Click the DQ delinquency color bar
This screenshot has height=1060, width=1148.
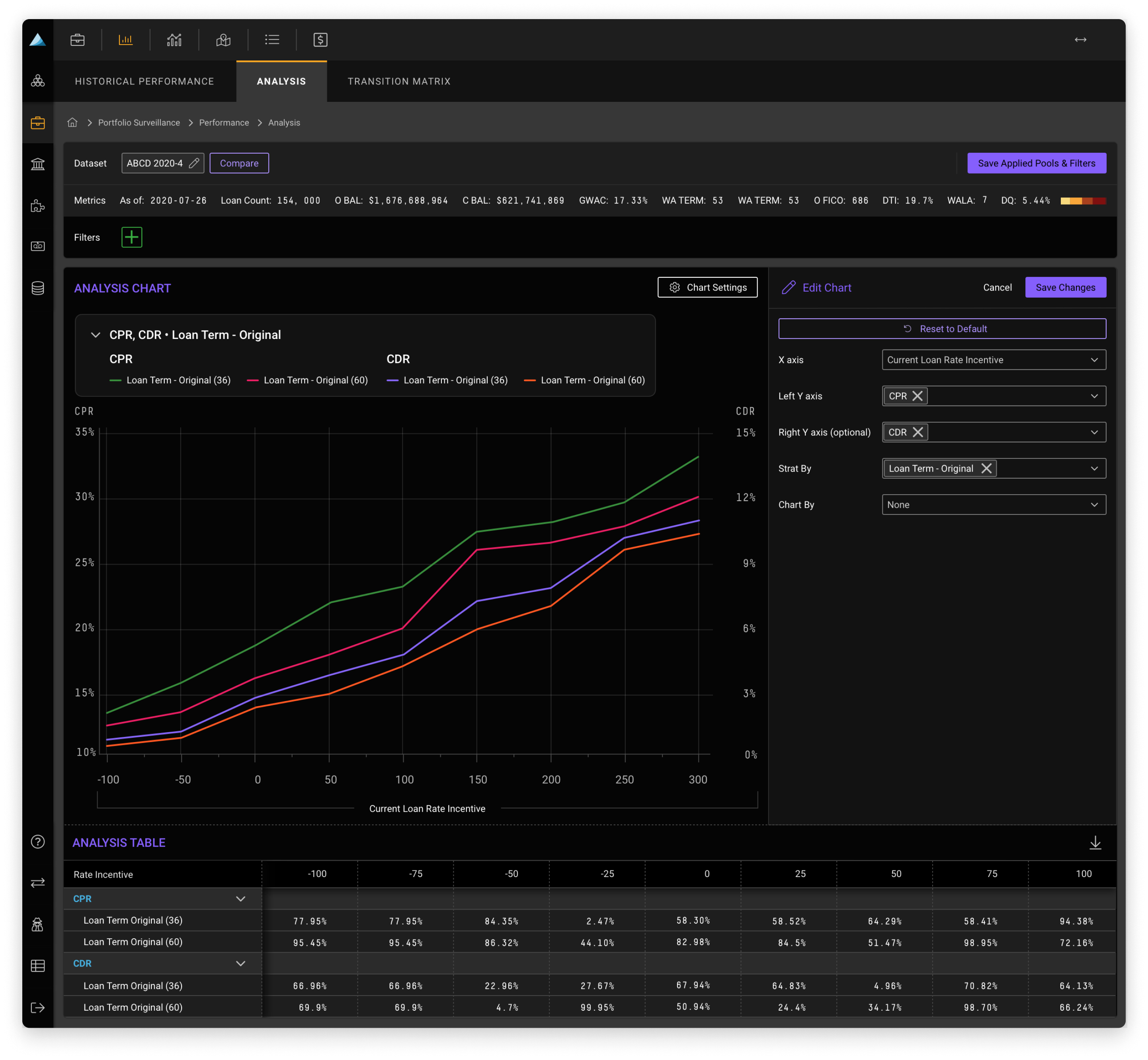click(x=1083, y=200)
